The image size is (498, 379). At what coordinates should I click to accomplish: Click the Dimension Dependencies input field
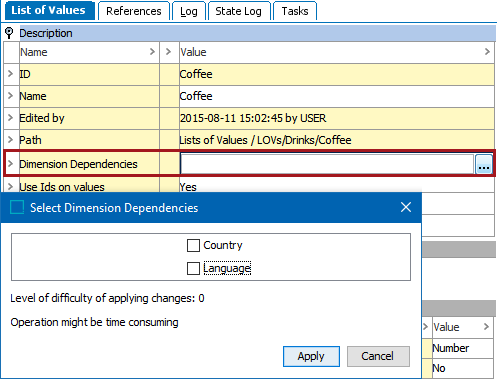(327, 164)
